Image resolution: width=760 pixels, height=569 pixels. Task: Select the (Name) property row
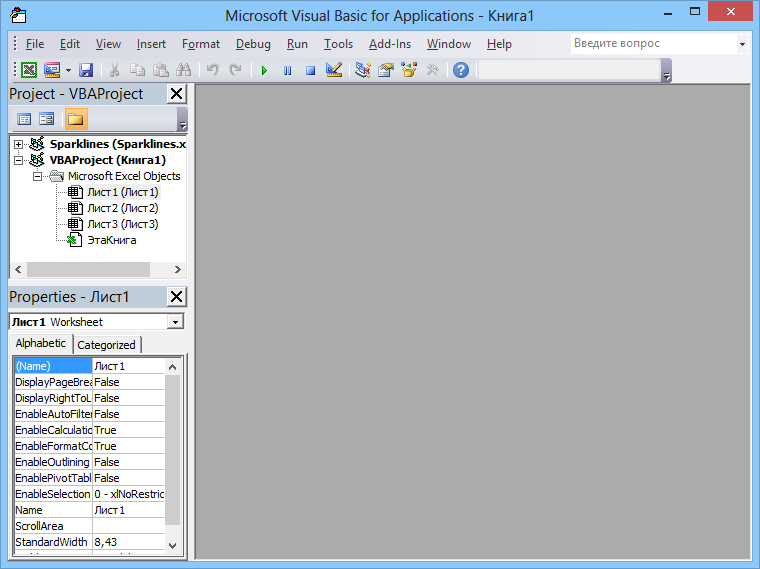point(90,366)
